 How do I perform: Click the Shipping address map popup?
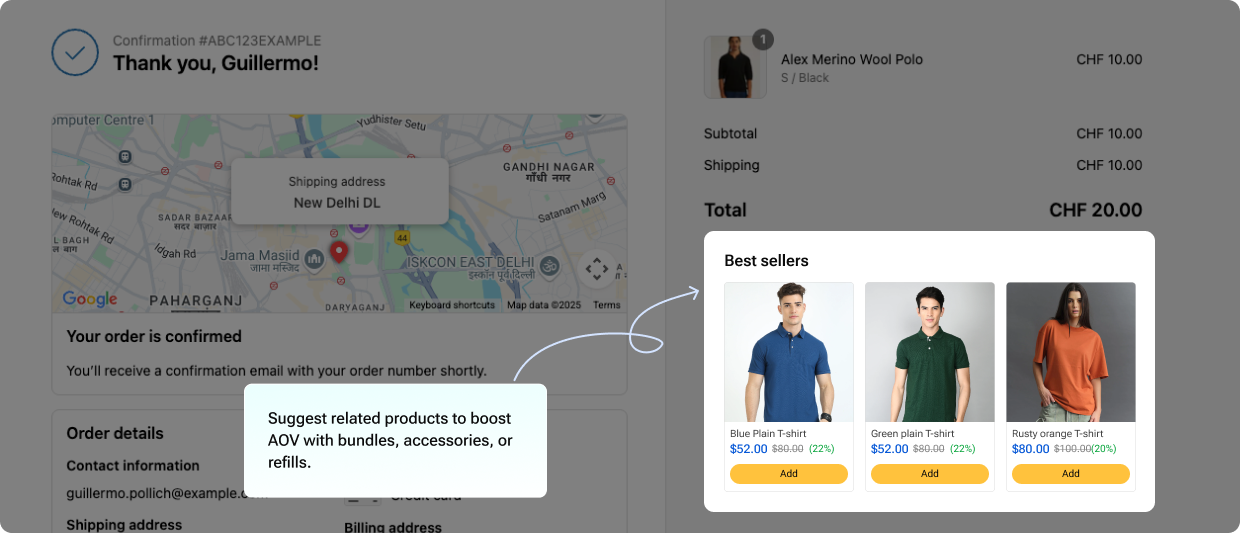coord(339,191)
